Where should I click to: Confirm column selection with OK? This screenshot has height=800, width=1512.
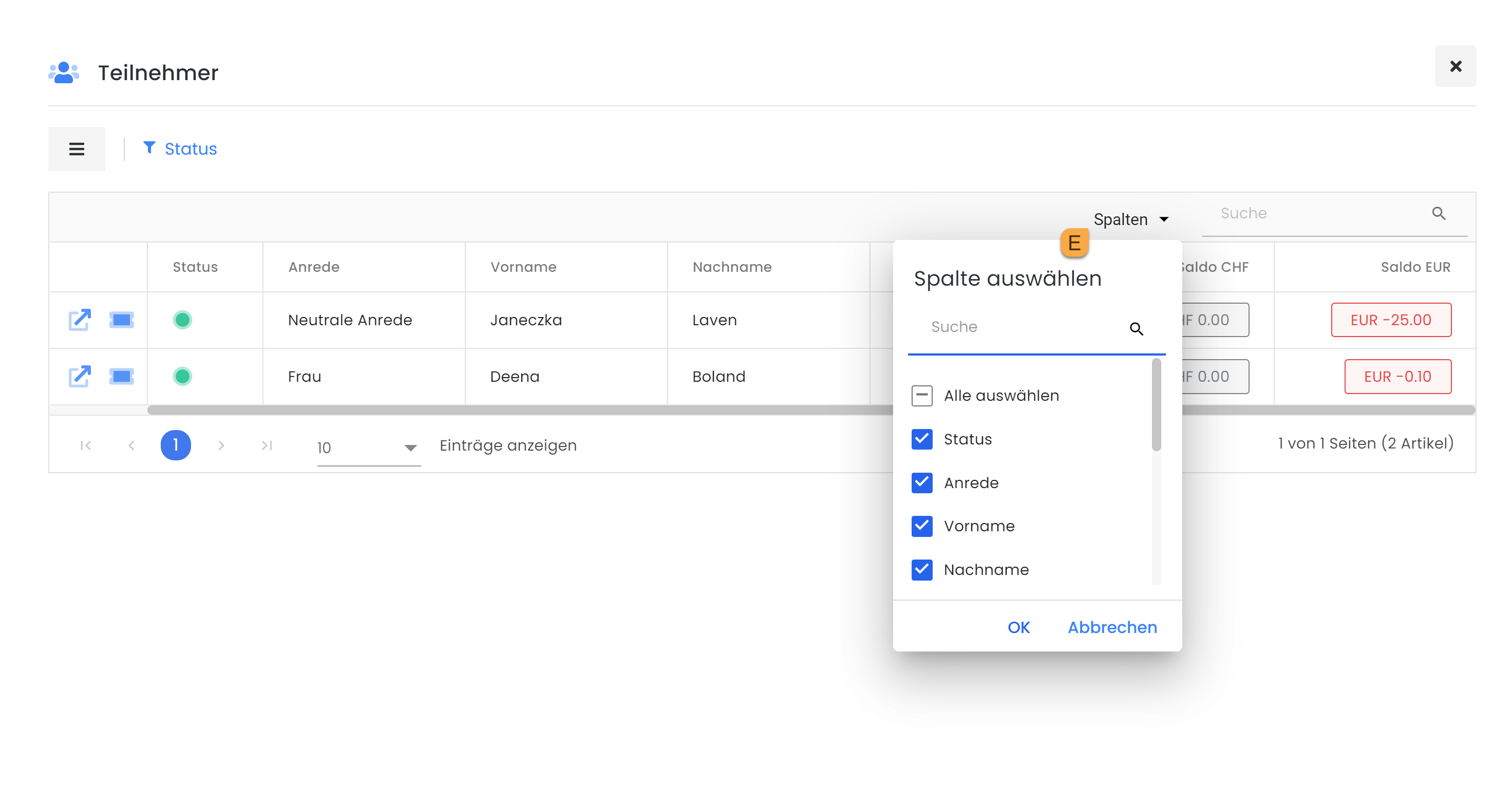[x=1018, y=627]
